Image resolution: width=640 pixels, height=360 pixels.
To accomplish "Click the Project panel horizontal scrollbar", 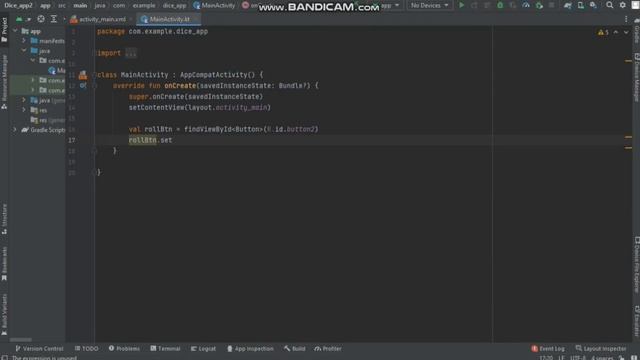I will [21, 340].
